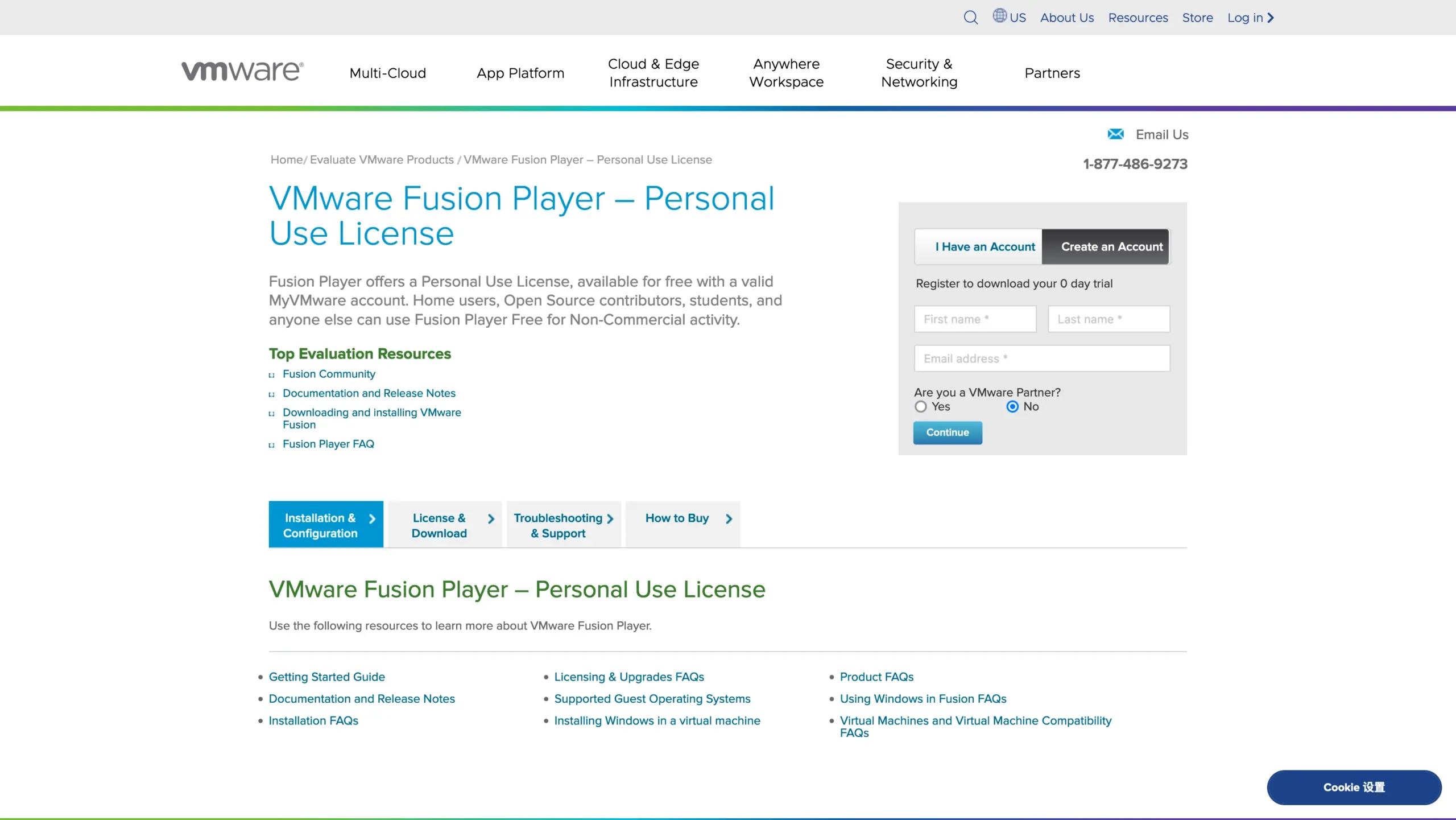The height and width of the screenshot is (820, 1456).
Task: Open About Us link
Action: click(1067, 18)
